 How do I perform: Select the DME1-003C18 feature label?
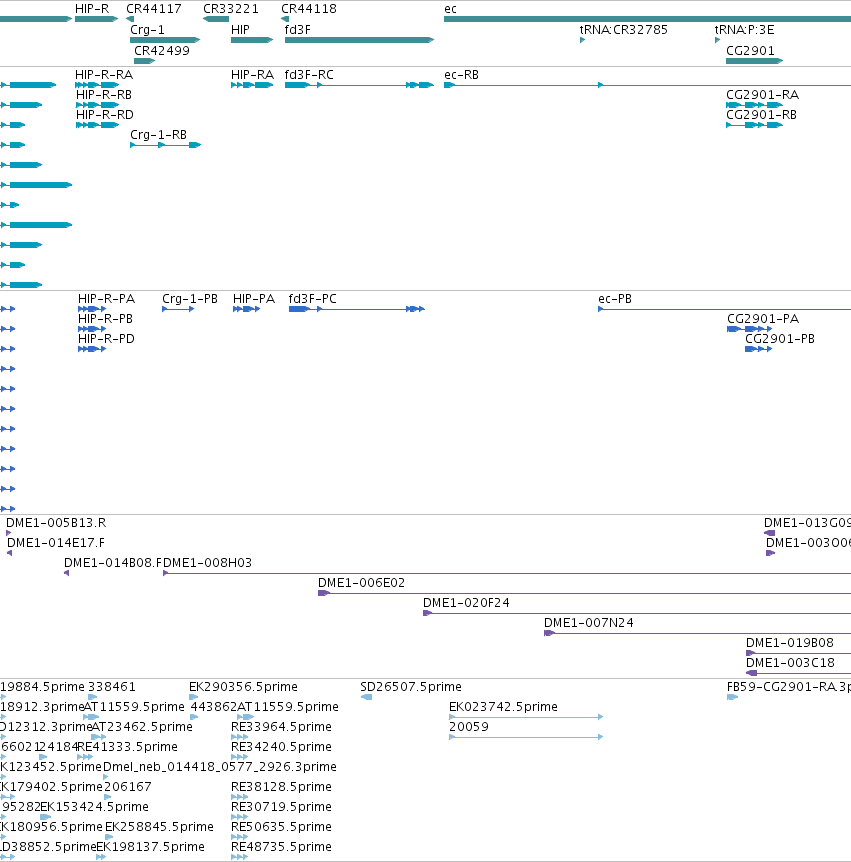pyautogui.click(x=791, y=662)
